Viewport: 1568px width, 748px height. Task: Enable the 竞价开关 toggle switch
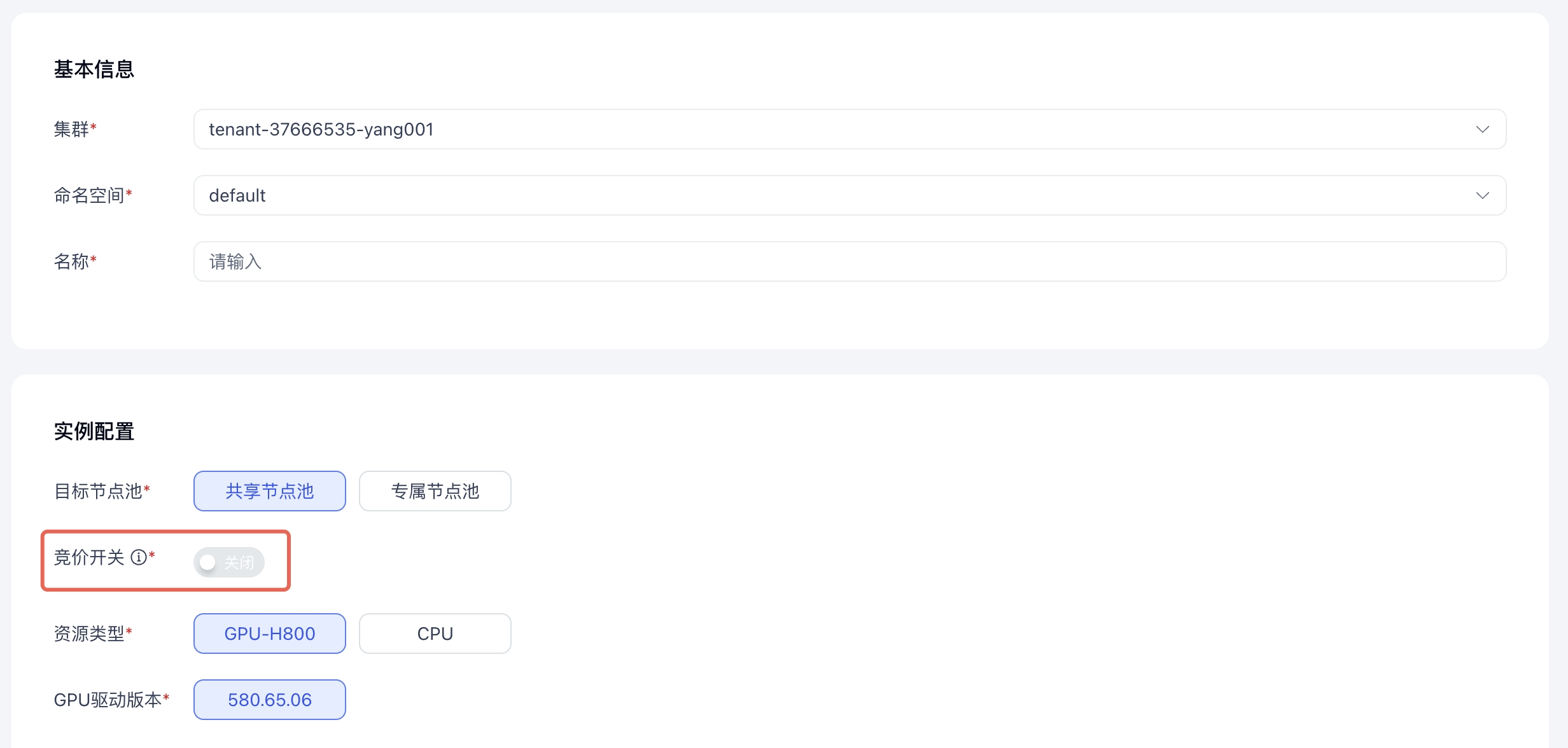[x=229, y=562]
